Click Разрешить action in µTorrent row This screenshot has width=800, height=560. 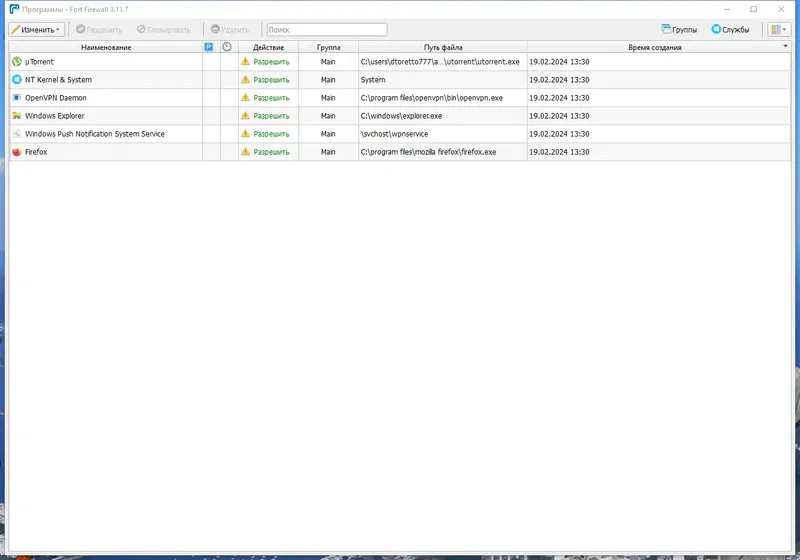271,62
